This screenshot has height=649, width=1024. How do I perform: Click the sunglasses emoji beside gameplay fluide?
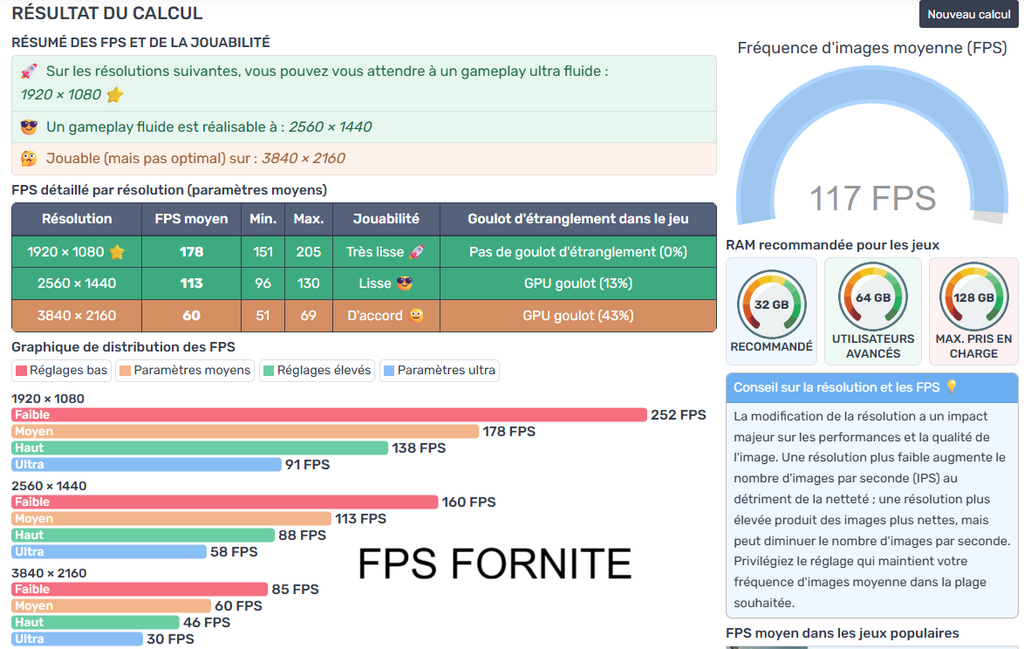pos(29,127)
